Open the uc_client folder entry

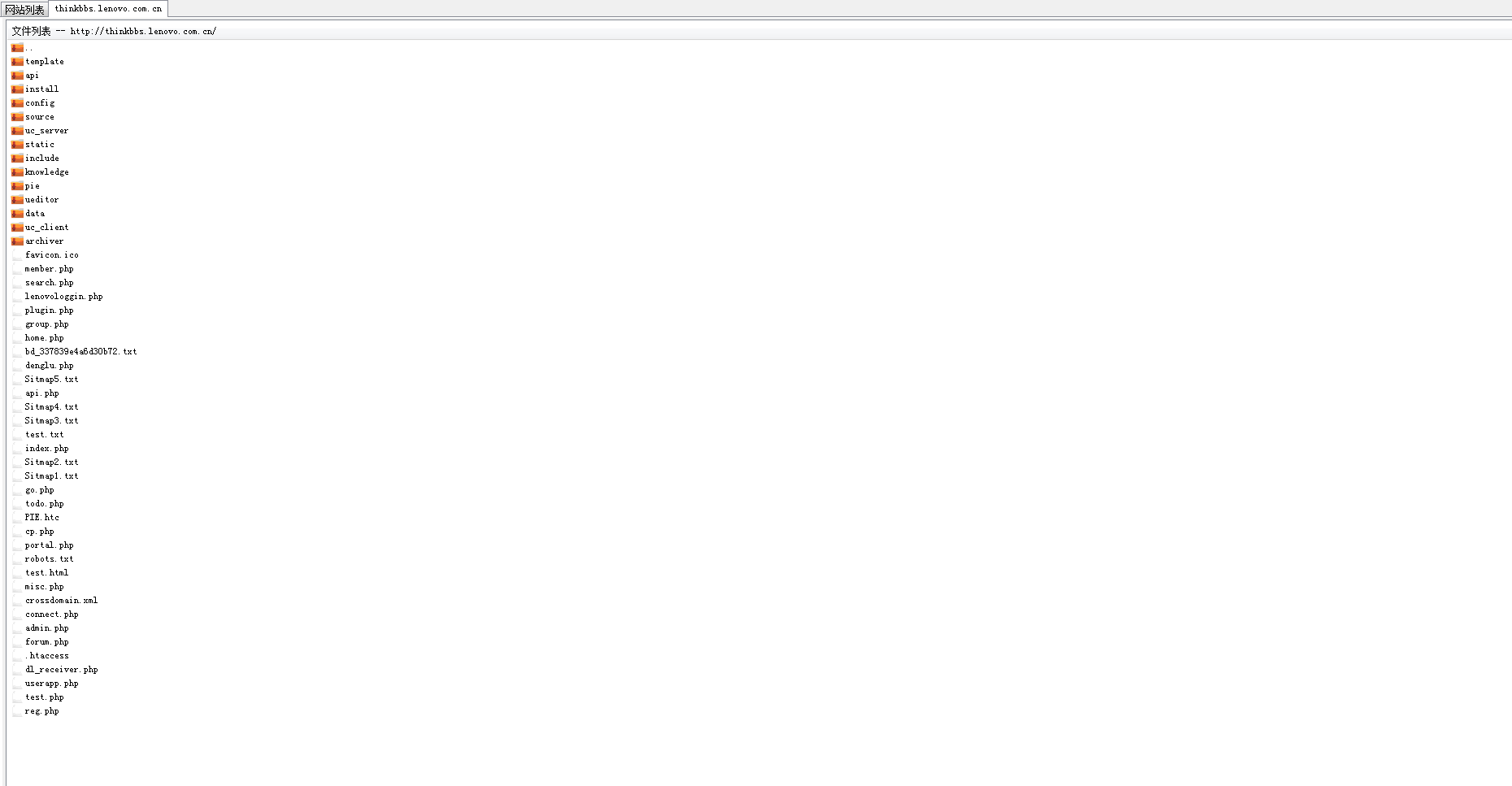coord(46,228)
